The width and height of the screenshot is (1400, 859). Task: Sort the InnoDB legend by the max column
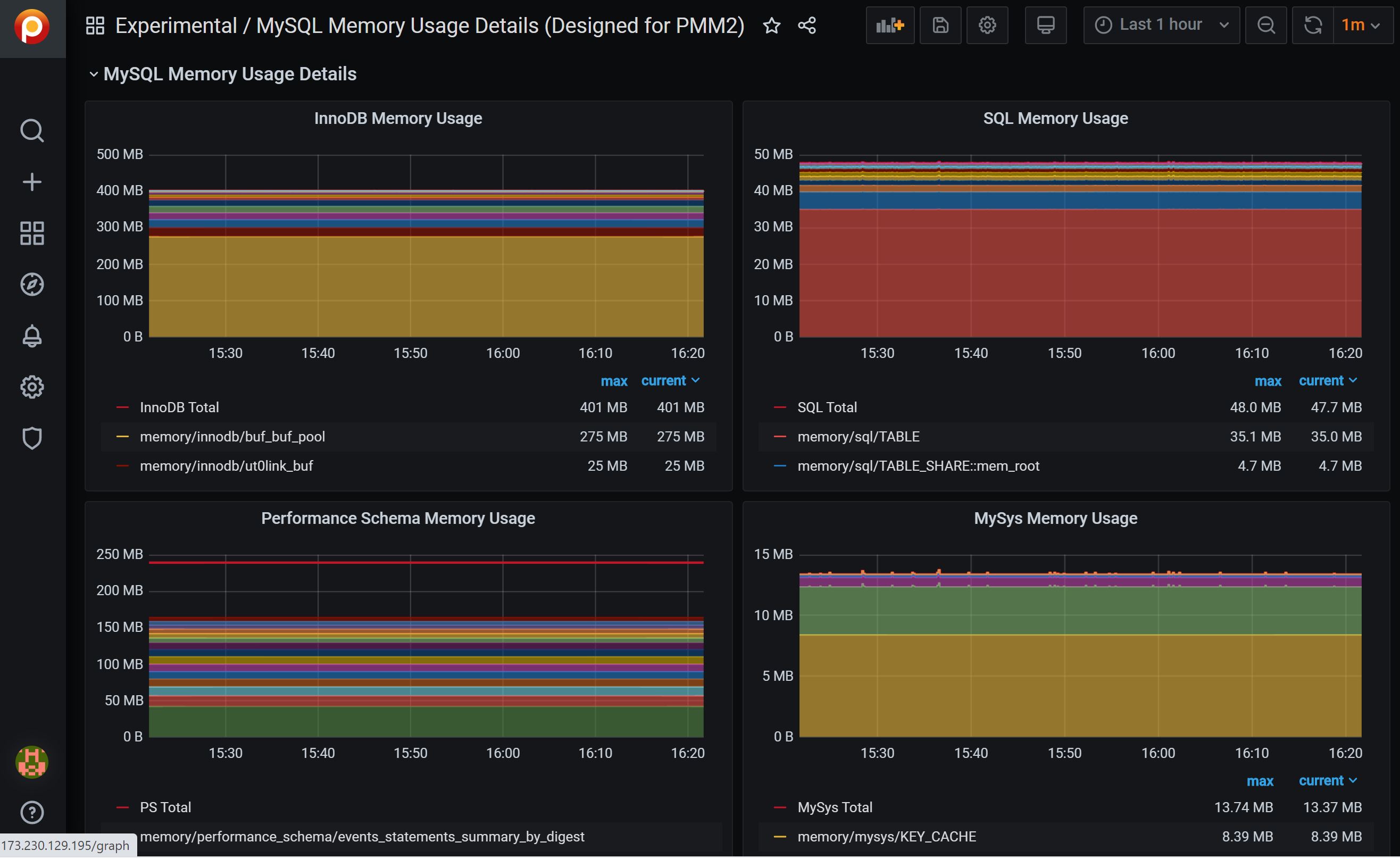coord(614,381)
